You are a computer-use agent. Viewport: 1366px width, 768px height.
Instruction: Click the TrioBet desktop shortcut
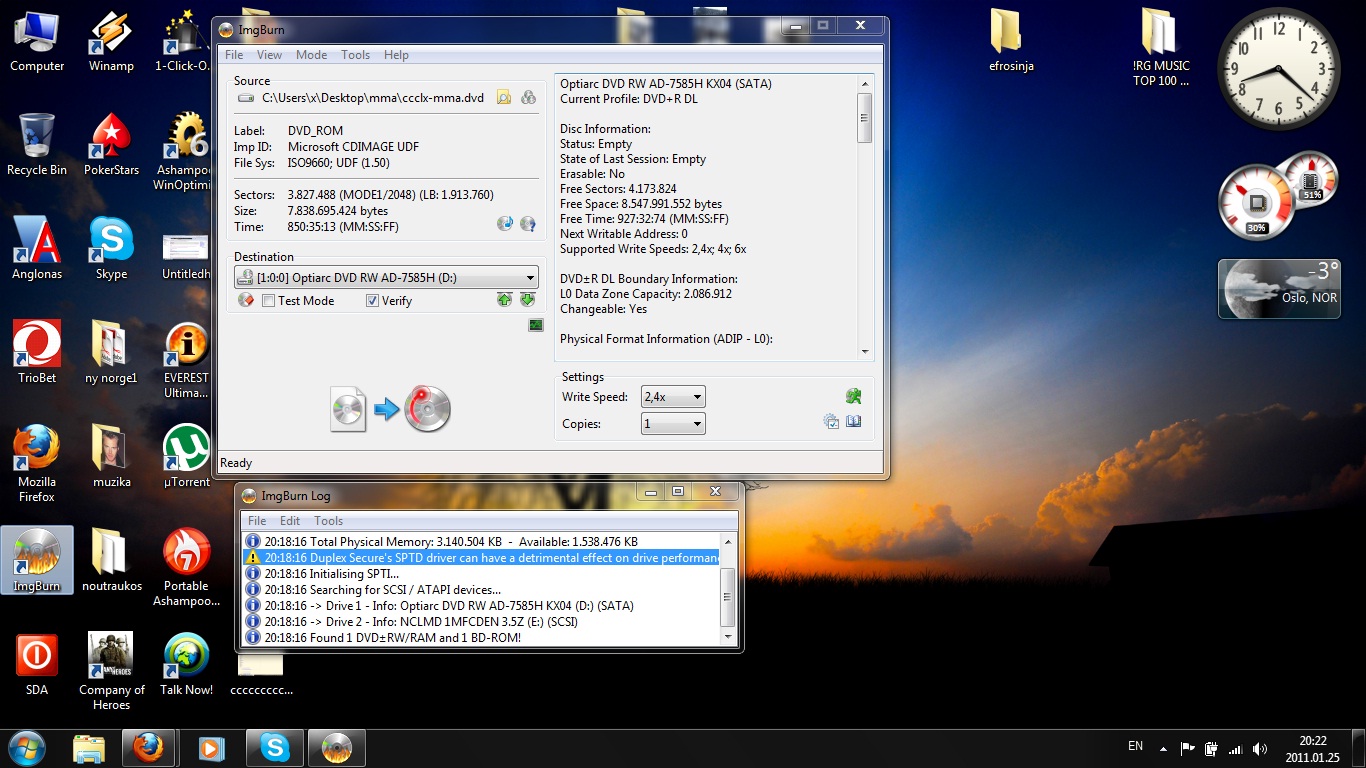tap(37, 353)
